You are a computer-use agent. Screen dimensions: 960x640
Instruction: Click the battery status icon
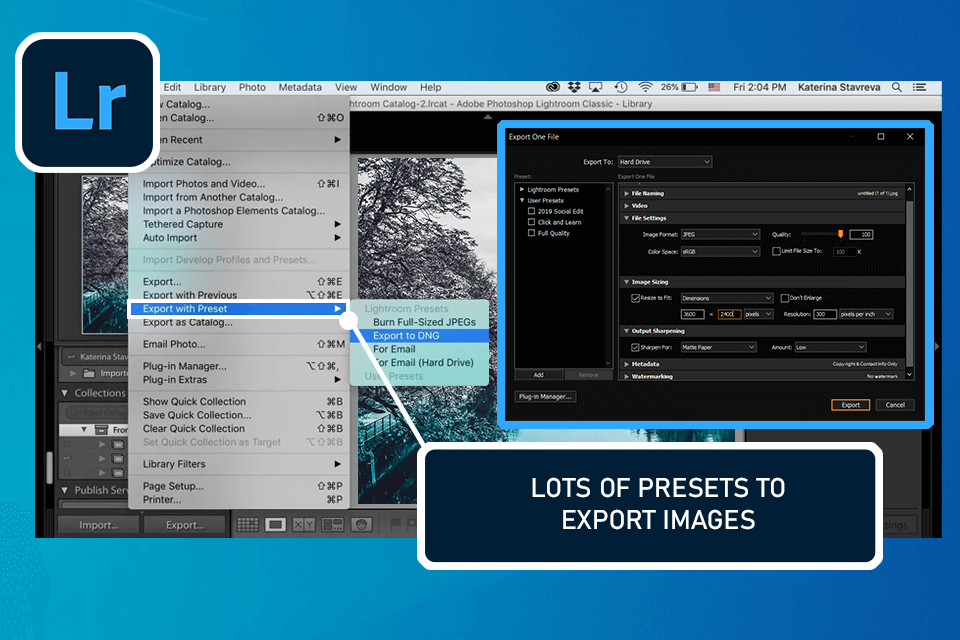pyautogui.click(x=689, y=87)
